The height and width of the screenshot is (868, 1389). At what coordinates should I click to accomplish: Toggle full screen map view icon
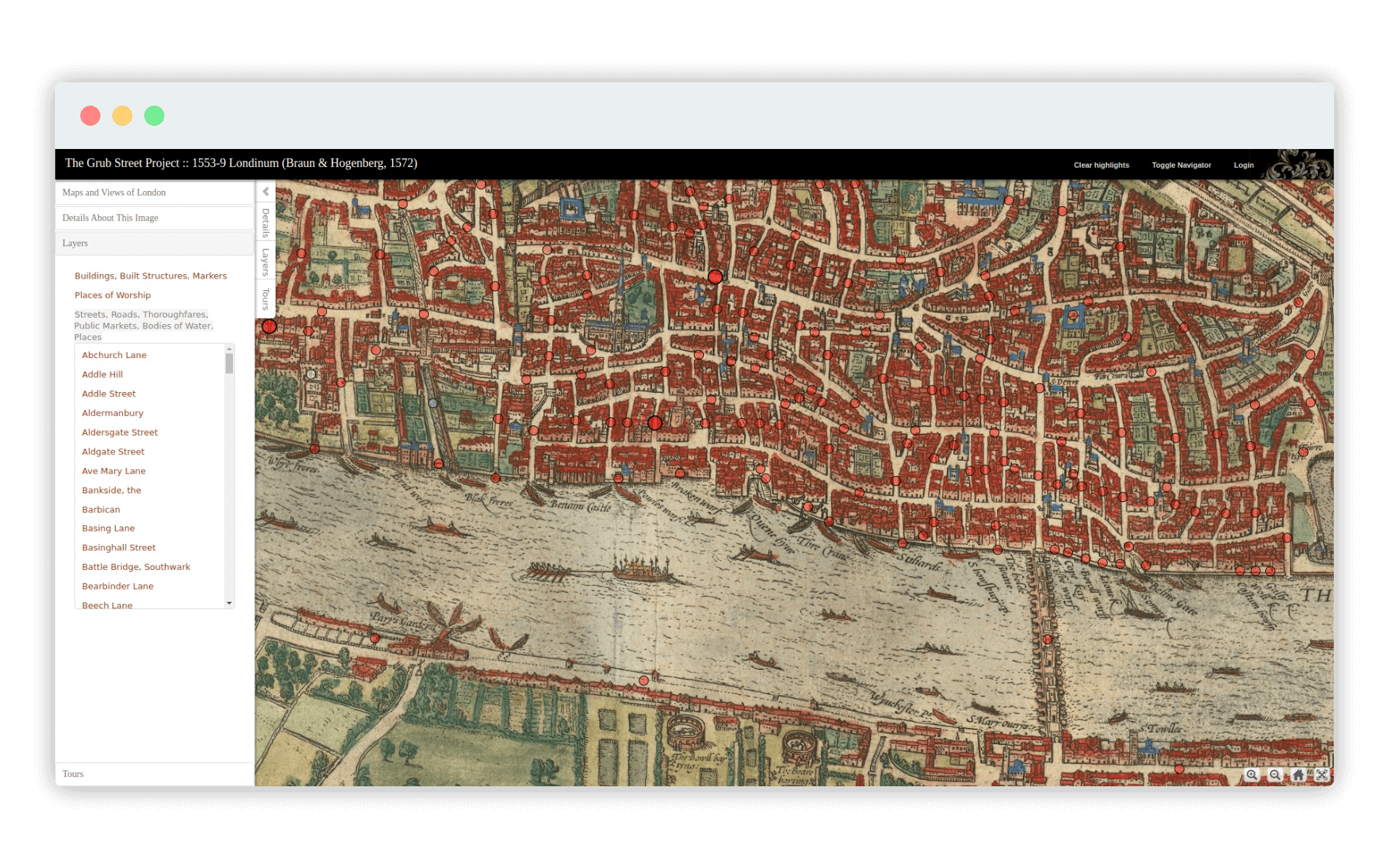[x=1322, y=775]
